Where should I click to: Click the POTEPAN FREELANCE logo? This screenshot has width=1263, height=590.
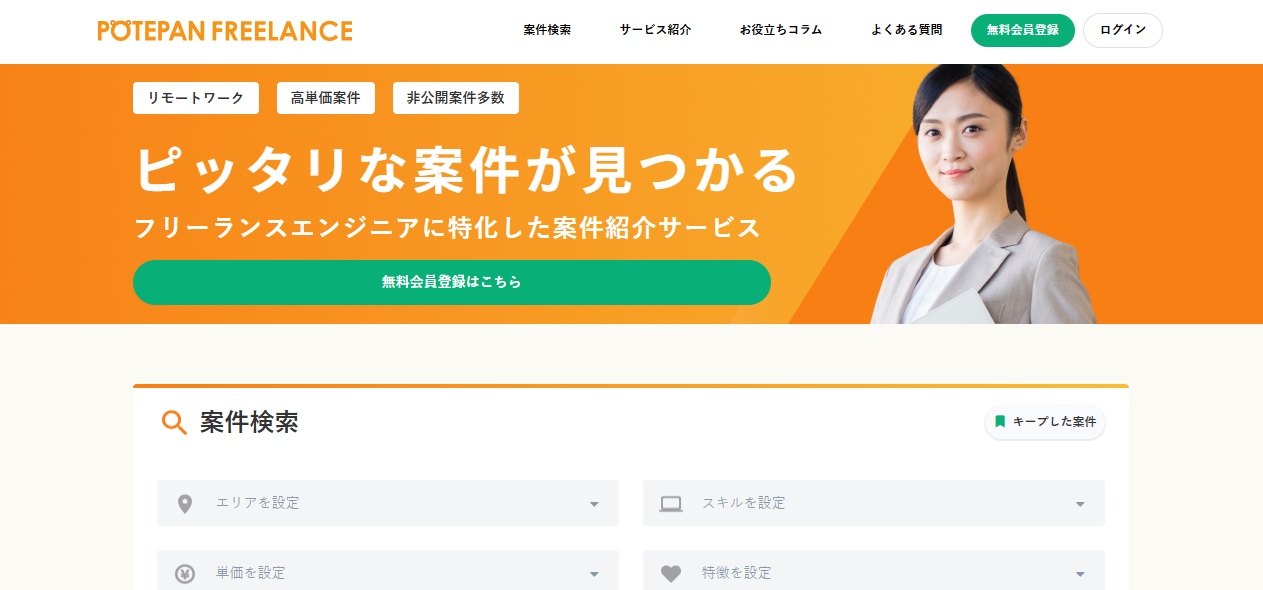click(x=225, y=30)
